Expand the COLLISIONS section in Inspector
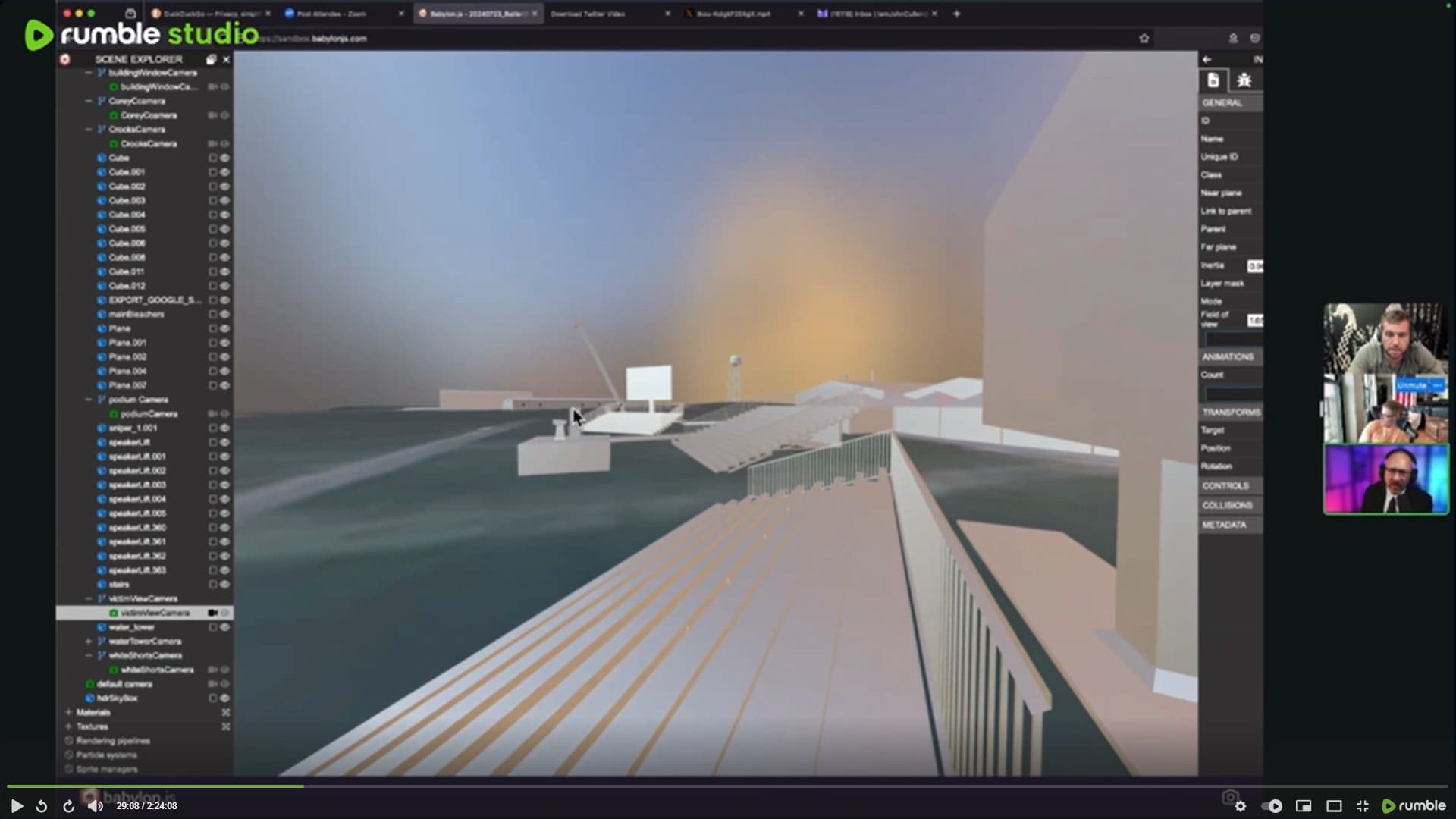 [x=1231, y=505]
